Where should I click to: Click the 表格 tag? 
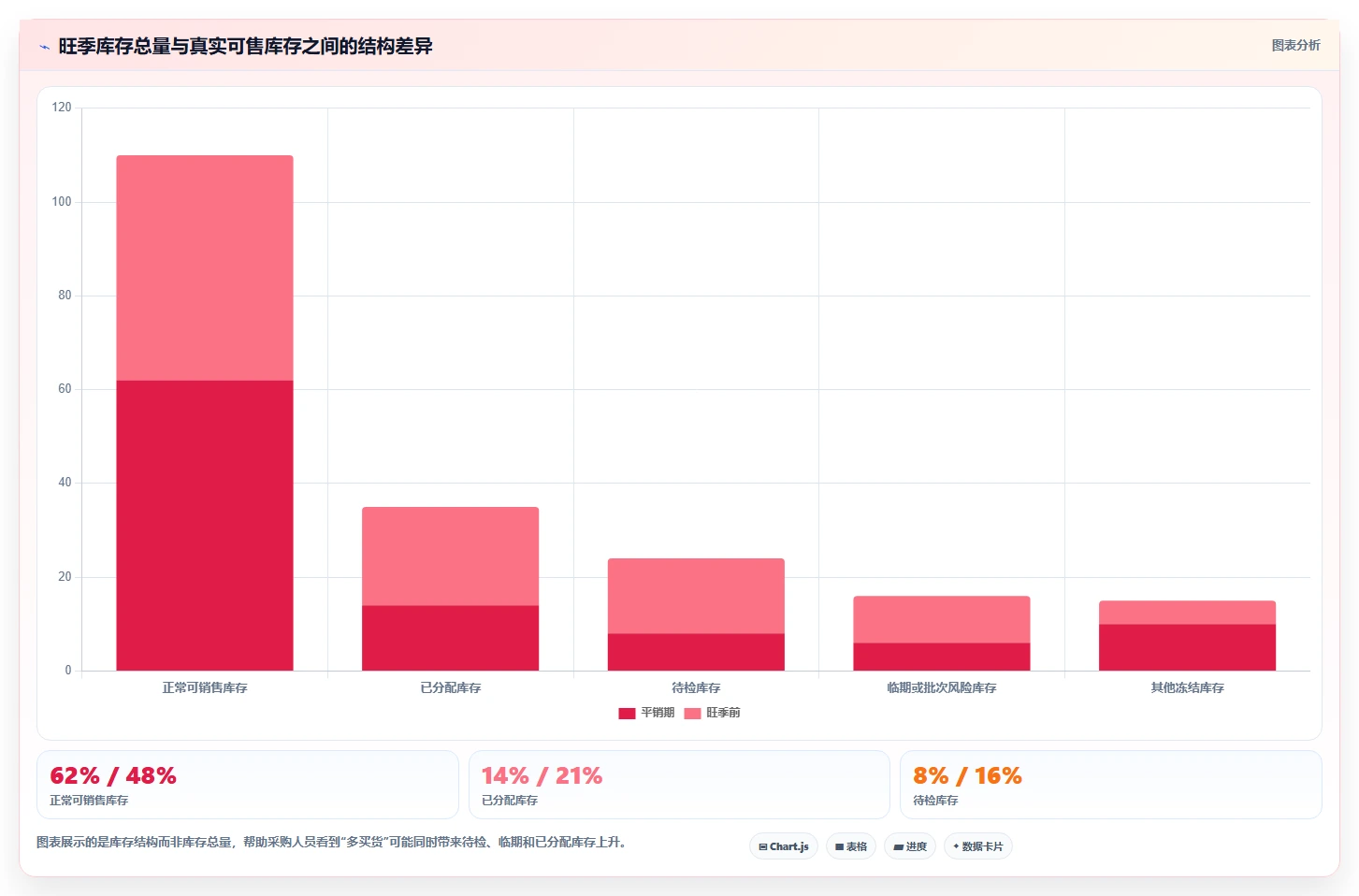851,846
